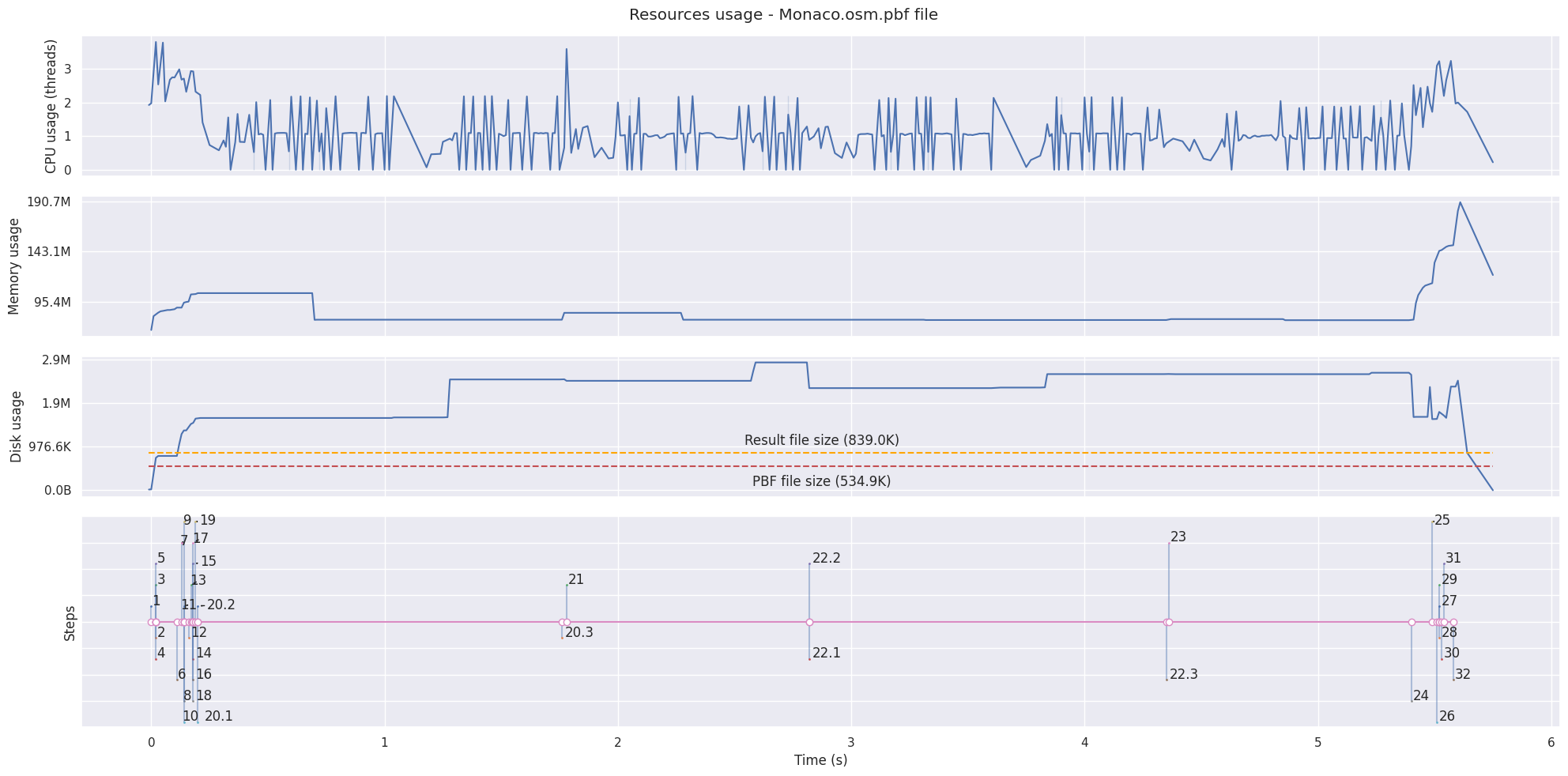Click the x-axis tick label 5
The width and height of the screenshot is (1568, 776).
coord(1318,743)
